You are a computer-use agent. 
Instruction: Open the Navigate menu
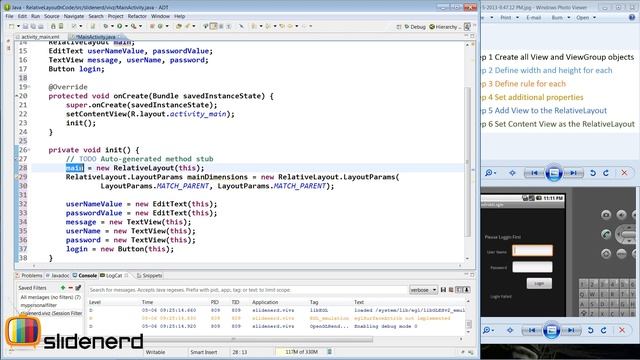tap(74, 16)
